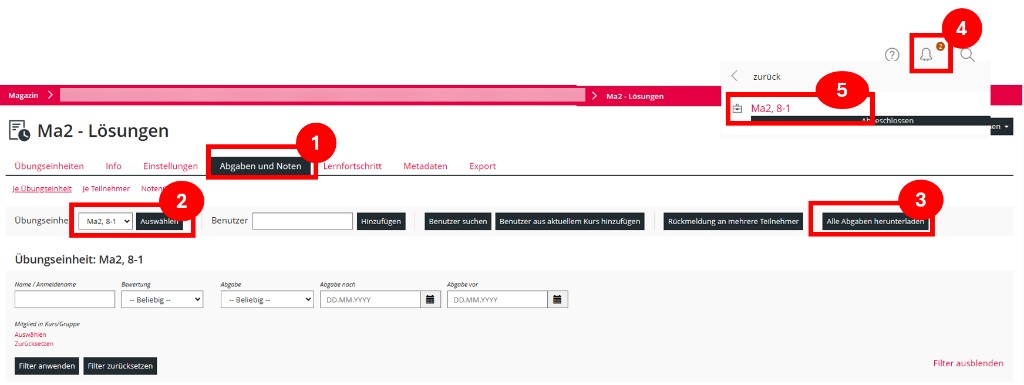
Task: Switch to the Übungseinheiten tab
Action: click(49, 166)
